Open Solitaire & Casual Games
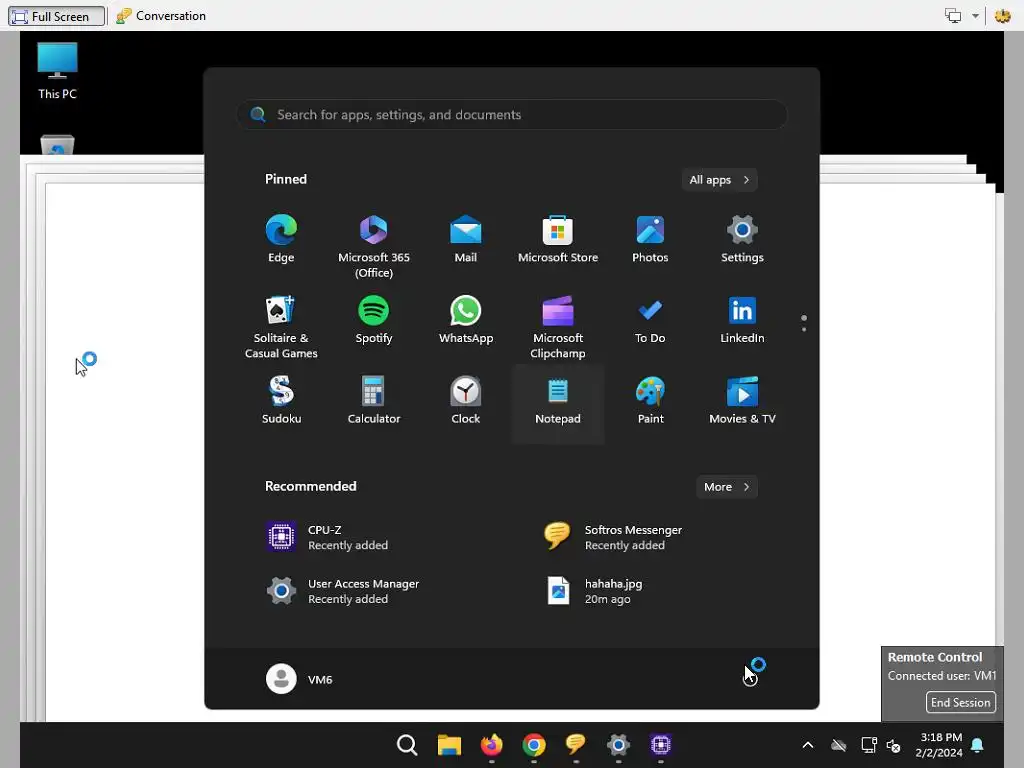 pyautogui.click(x=281, y=327)
